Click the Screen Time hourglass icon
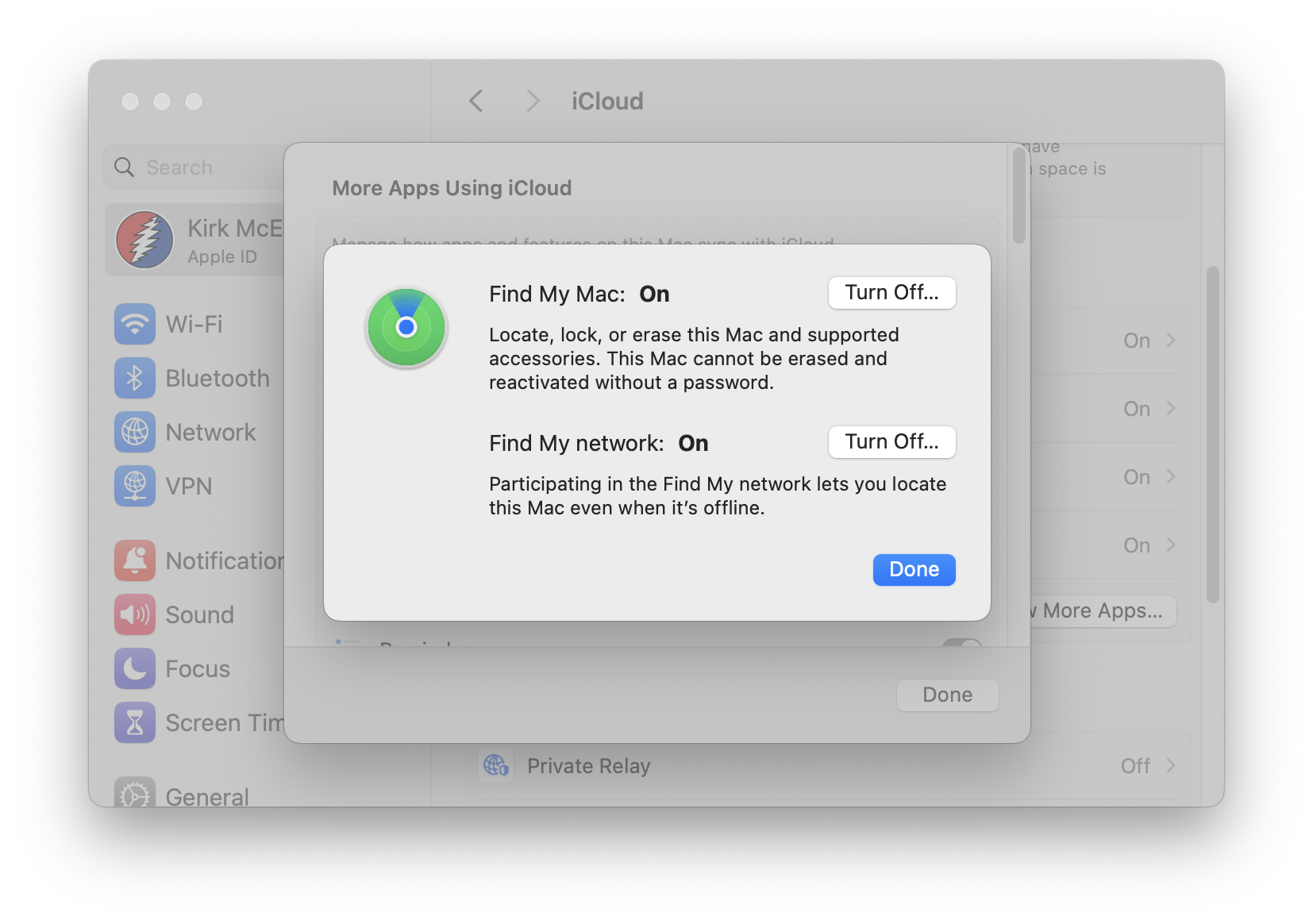The image size is (1313, 924). 135,722
